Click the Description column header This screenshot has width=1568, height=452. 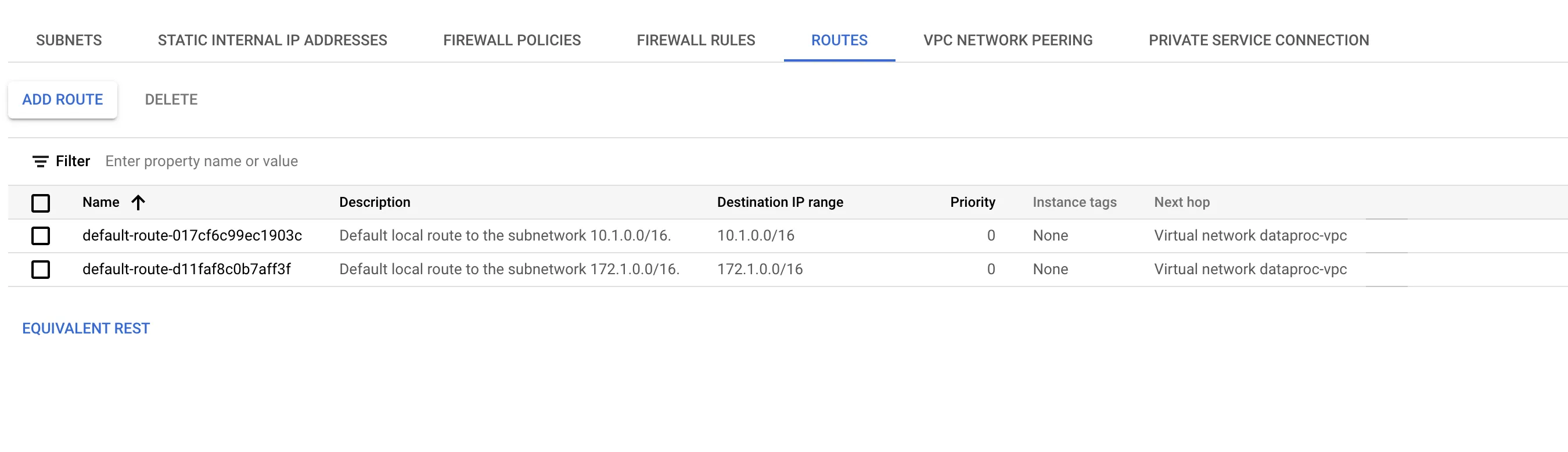(x=375, y=202)
